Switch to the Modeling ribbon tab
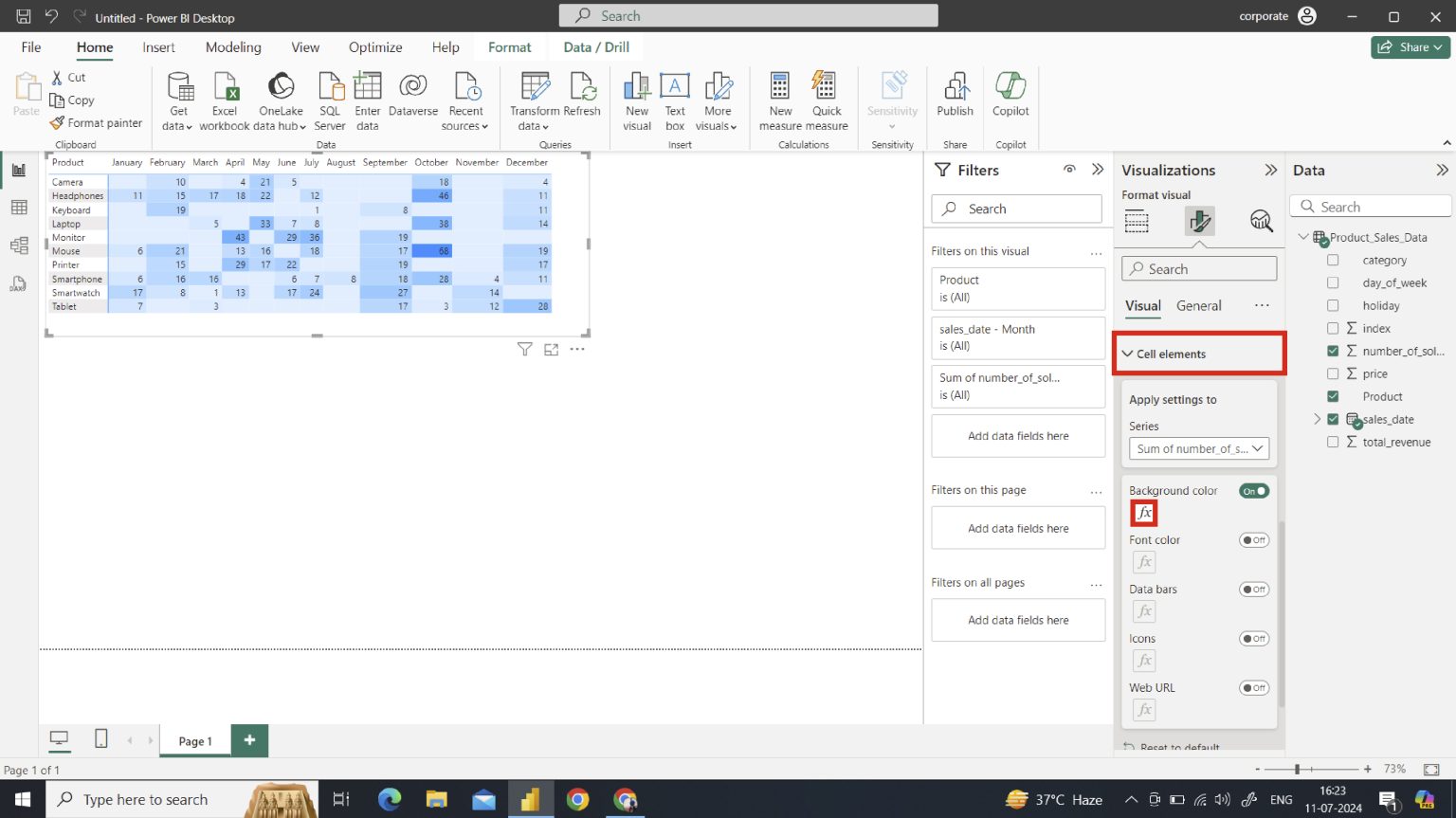The width and height of the screenshot is (1456, 818). pos(233,46)
